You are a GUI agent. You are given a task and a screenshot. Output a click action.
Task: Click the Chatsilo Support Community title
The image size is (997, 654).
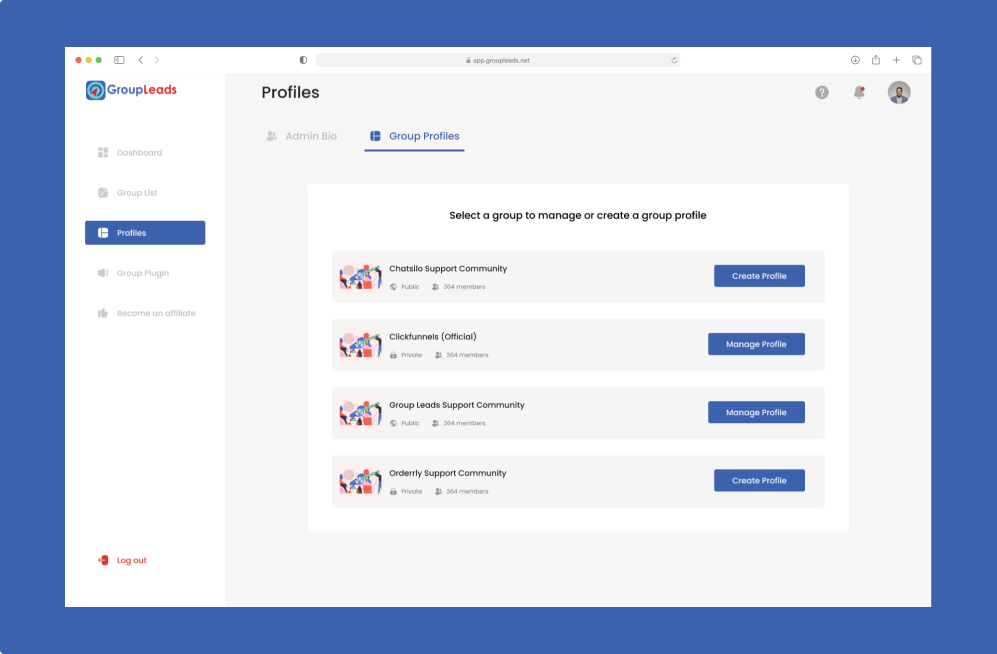(x=448, y=268)
